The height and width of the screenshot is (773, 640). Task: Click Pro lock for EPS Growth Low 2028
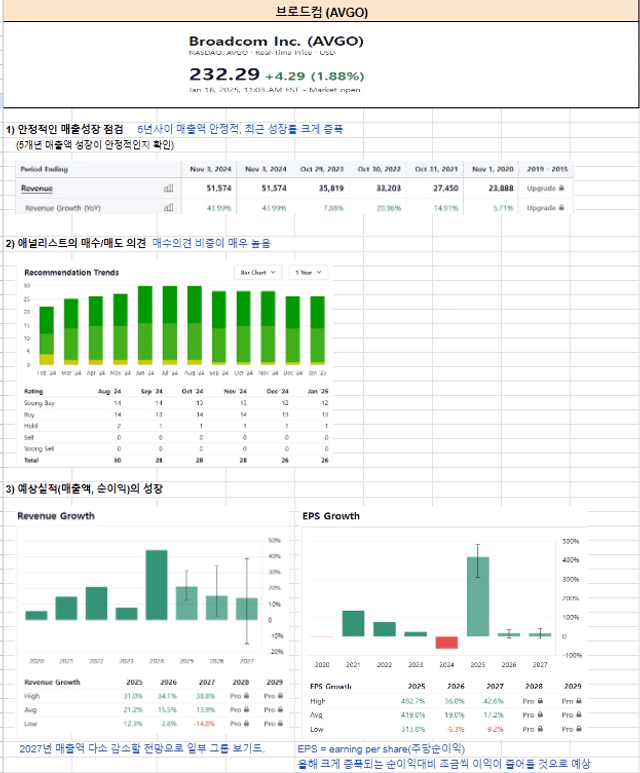point(533,729)
